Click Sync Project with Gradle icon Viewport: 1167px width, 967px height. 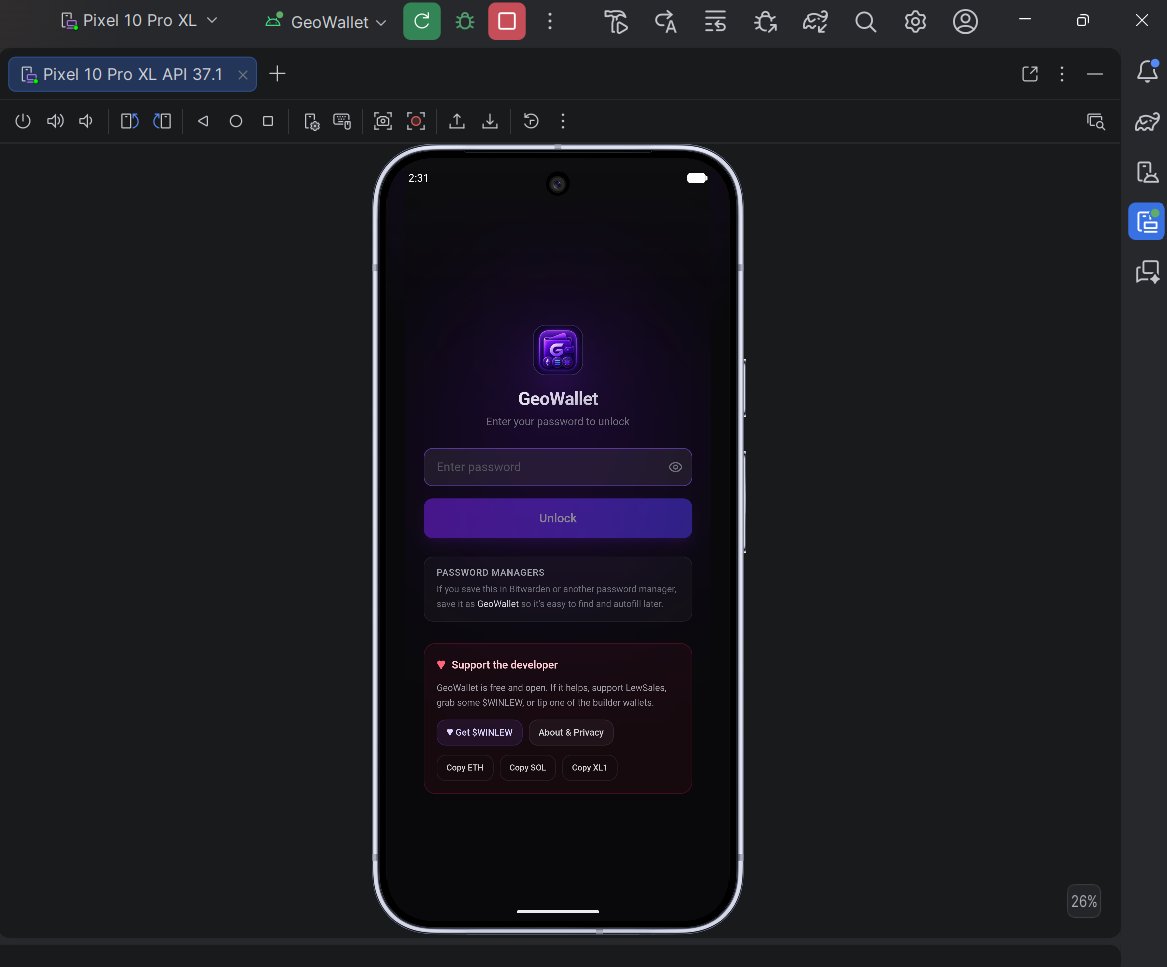point(815,22)
